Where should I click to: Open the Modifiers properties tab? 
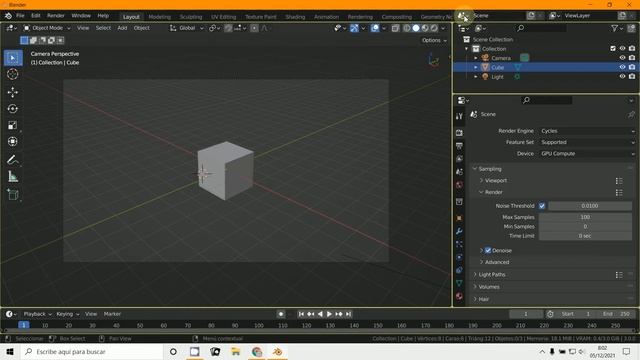coord(459,231)
